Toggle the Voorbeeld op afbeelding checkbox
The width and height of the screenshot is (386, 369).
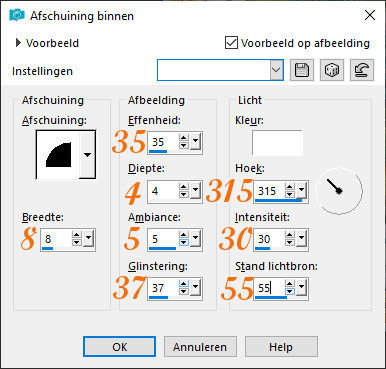tap(231, 43)
